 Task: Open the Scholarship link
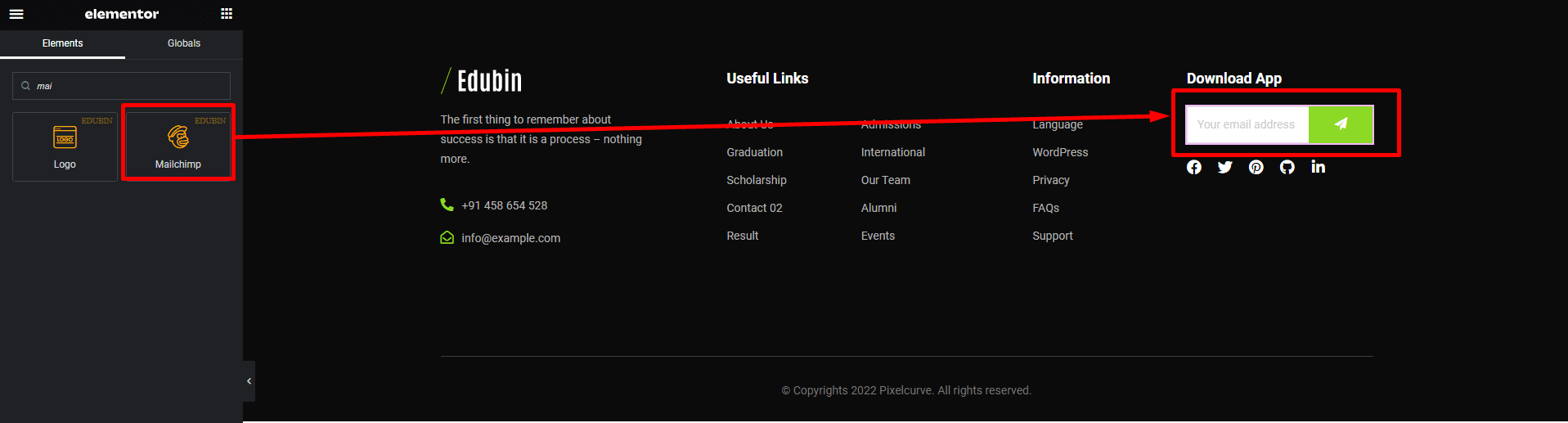(x=756, y=180)
